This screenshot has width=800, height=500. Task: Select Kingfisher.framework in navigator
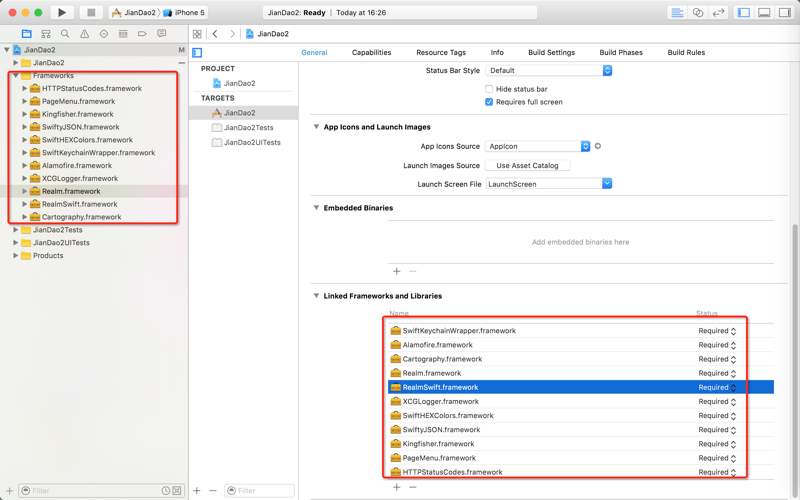point(78,114)
